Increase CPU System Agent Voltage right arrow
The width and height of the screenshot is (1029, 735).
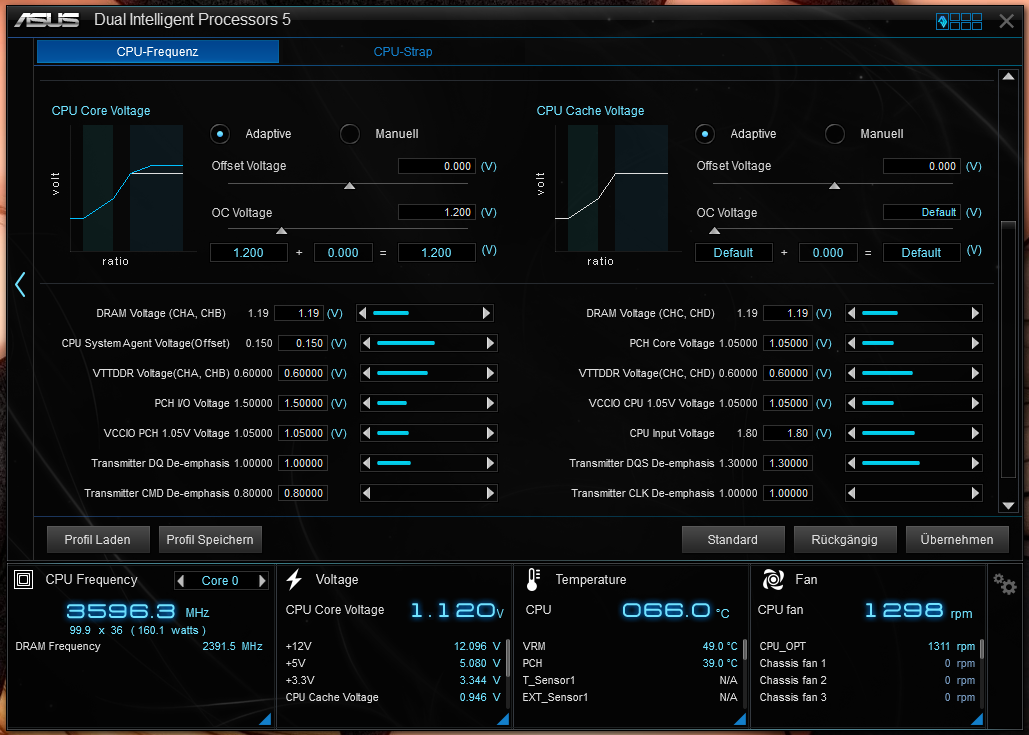click(x=490, y=343)
